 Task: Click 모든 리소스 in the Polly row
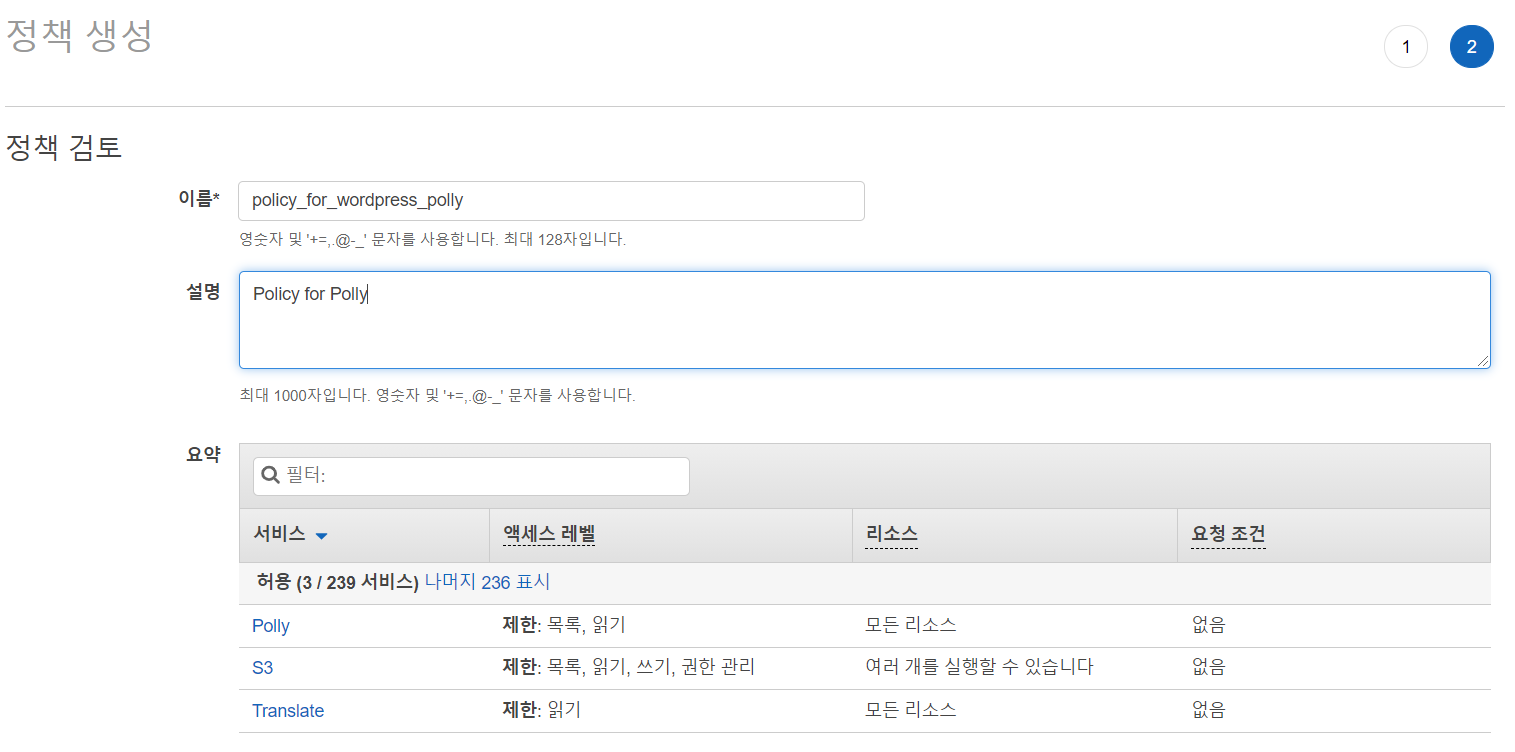(910, 625)
